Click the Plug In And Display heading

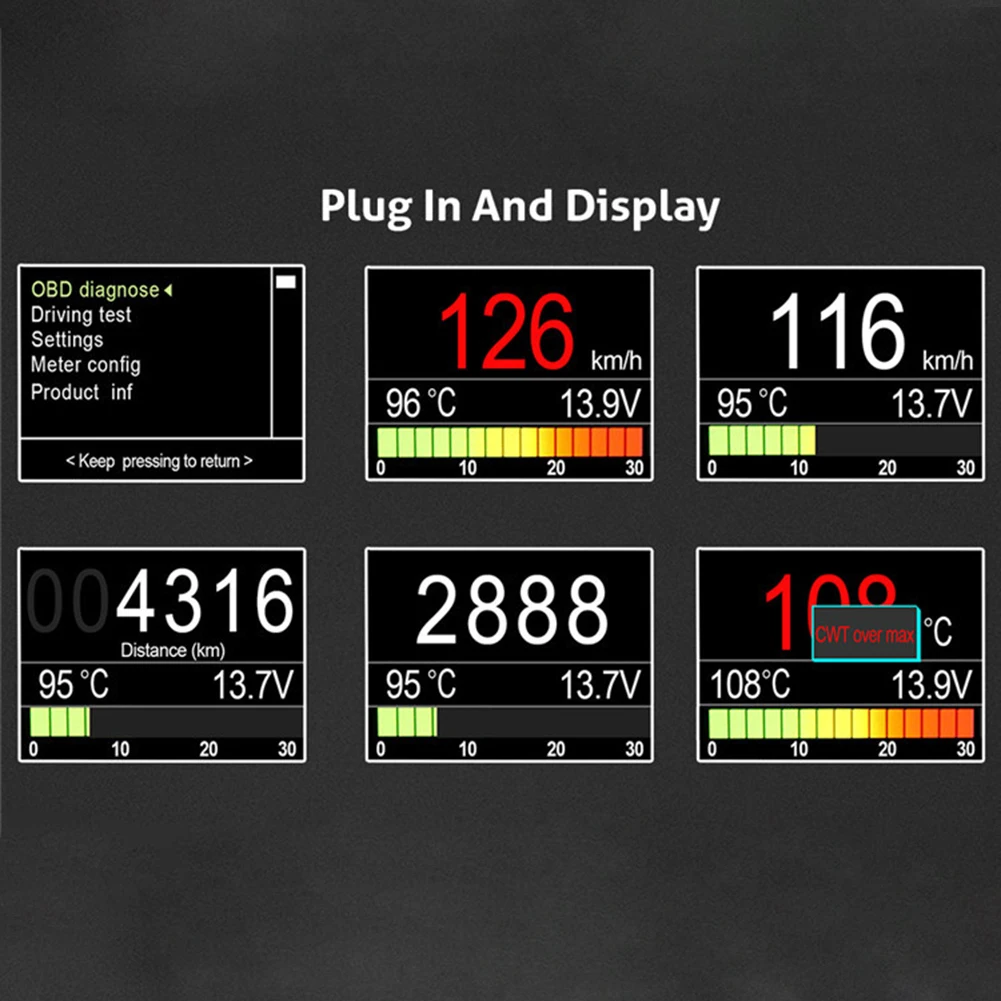point(520,206)
